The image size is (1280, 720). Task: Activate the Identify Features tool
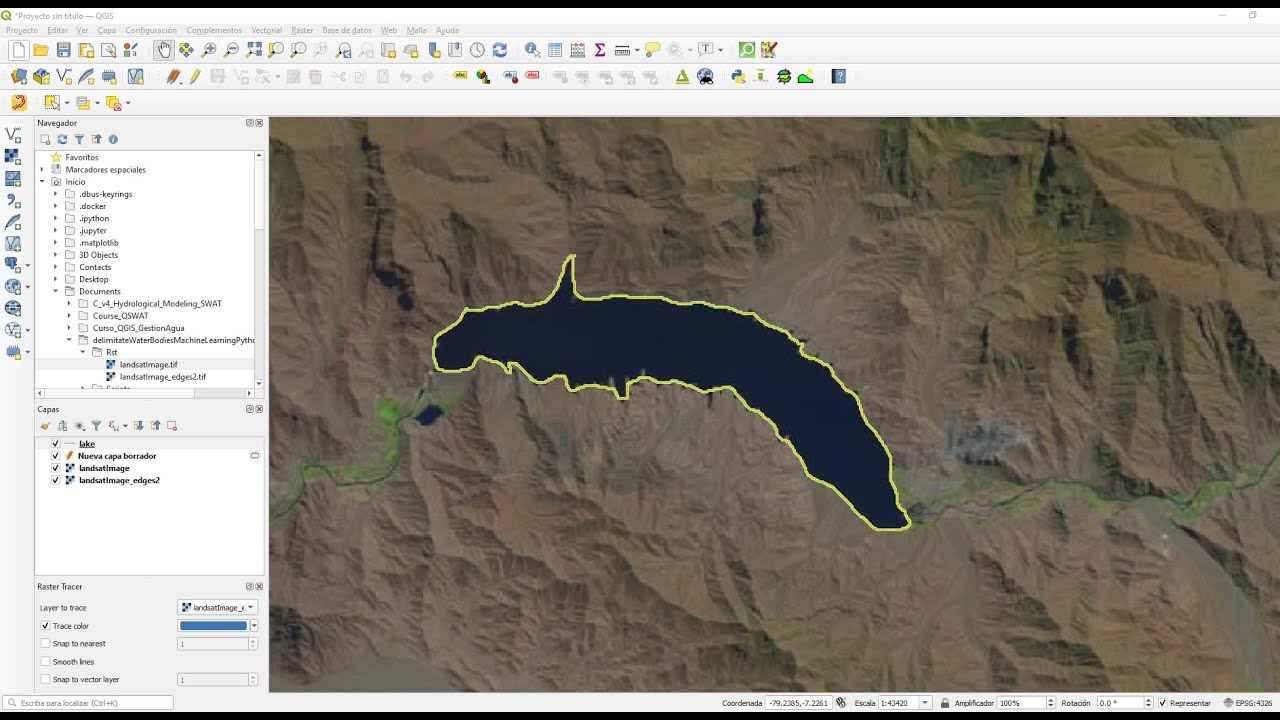tap(532, 50)
